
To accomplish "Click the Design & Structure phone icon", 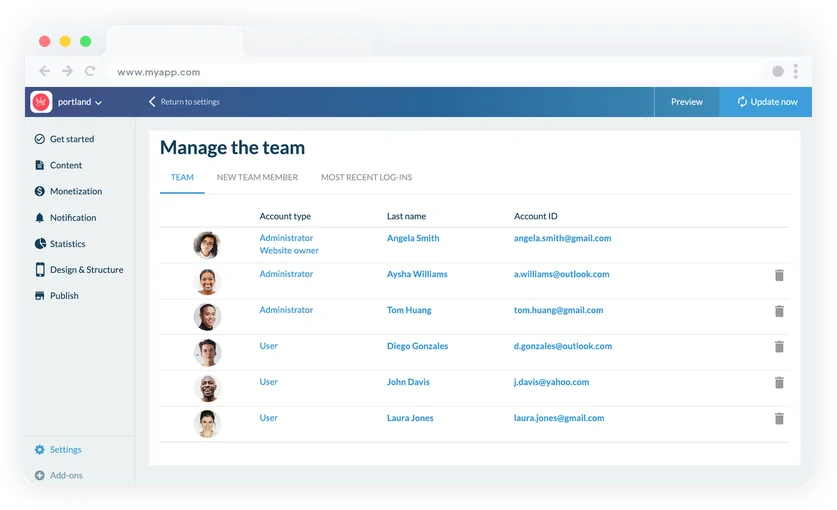I will [x=40, y=270].
